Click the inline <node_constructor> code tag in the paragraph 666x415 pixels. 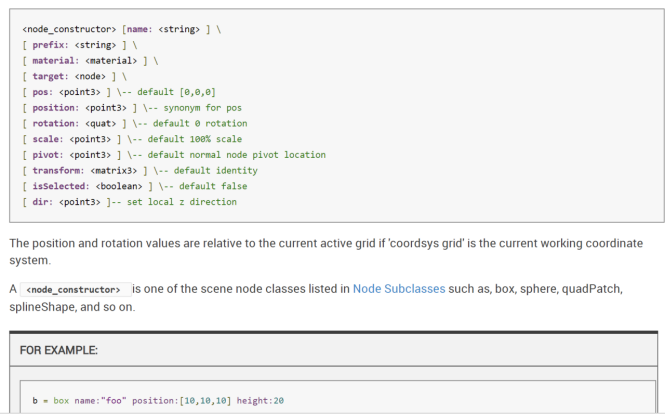tap(75, 290)
